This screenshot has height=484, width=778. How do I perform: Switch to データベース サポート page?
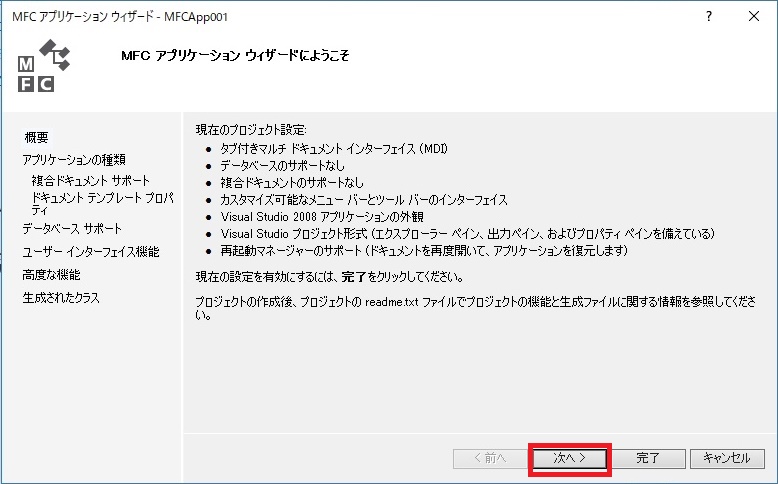(x=72, y=228)
